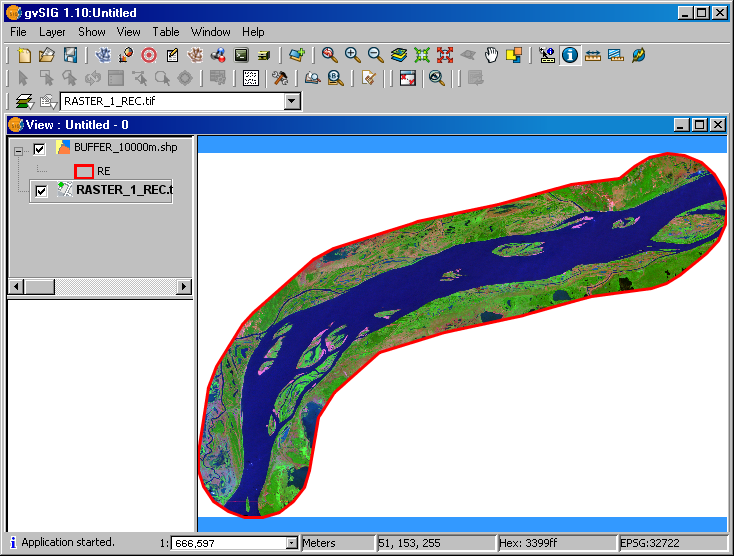Open the map scale dropdown arrow
Viewport: 734px width, 556px height.
[292, 543]
